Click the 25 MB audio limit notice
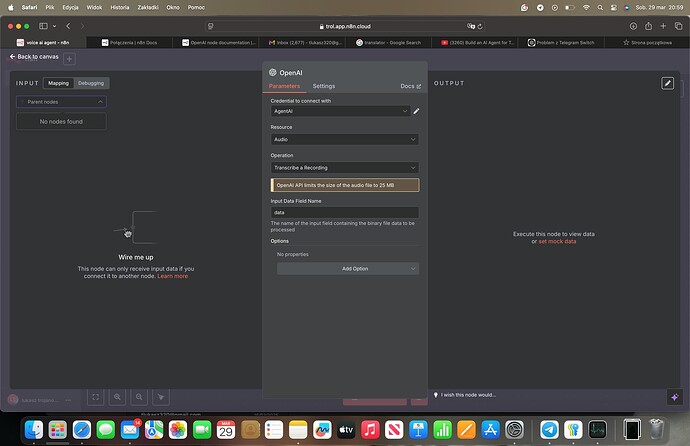This screenshot has width=690, height=446. 345,185
